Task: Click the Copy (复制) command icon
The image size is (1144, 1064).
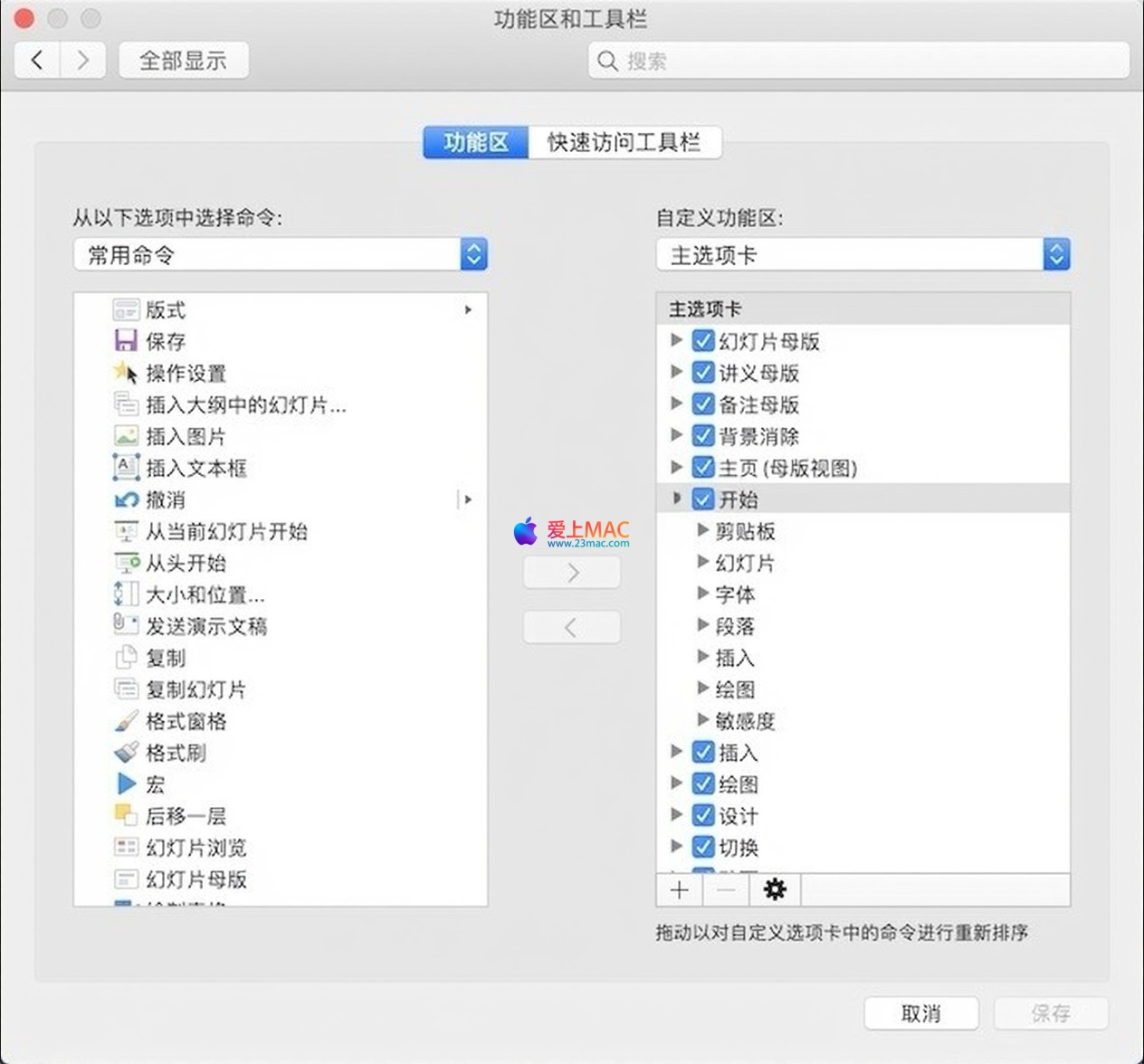Action: click(x=126, y=658)
